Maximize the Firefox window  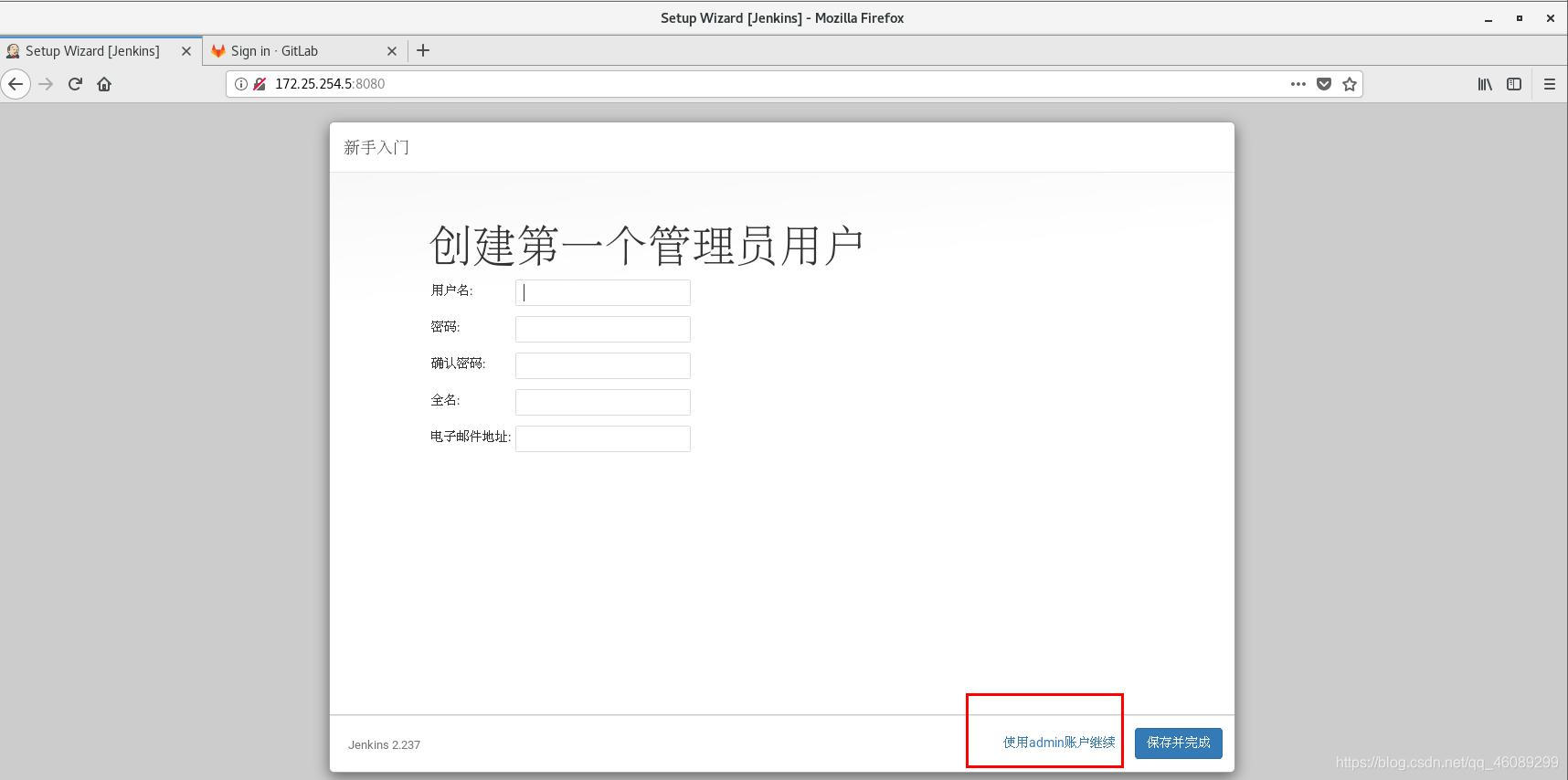tap(1520, 18)
